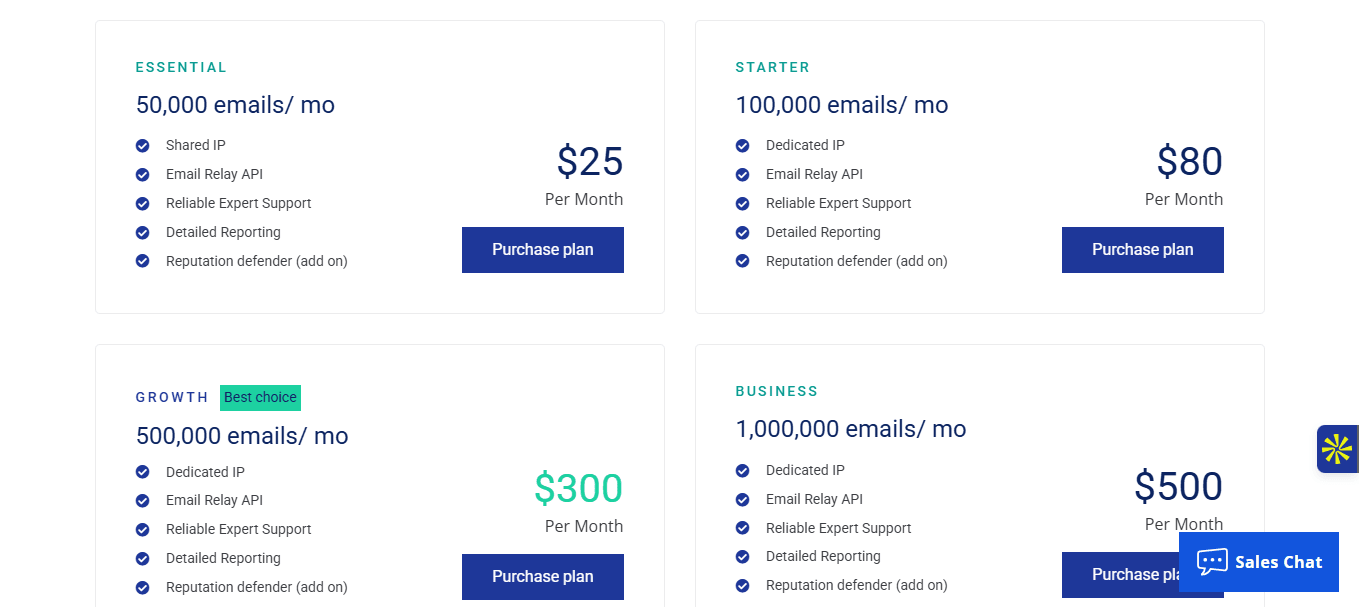The width and height of the screenshot is (1359, 607).
Task: Click checkmark next to Business Detailed Reporting
Action: pos(742,557)
